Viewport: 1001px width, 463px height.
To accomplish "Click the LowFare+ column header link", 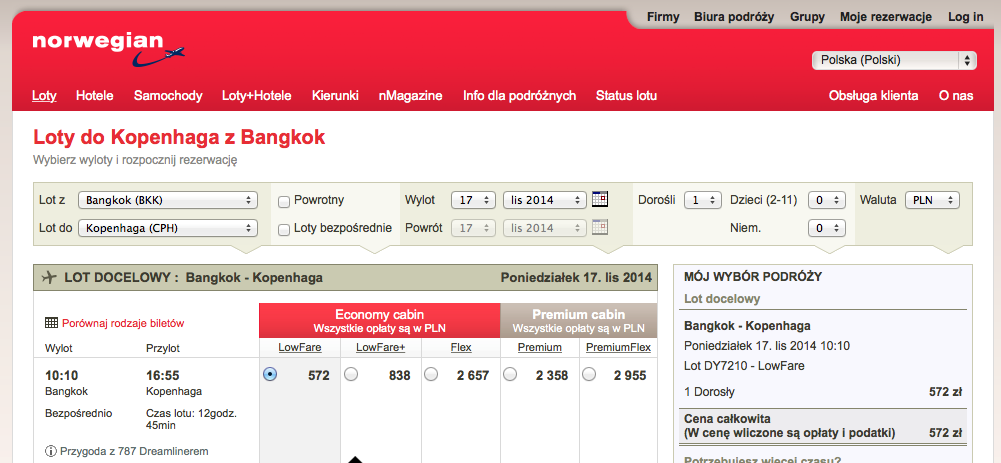I will click(x=380, y=347).
